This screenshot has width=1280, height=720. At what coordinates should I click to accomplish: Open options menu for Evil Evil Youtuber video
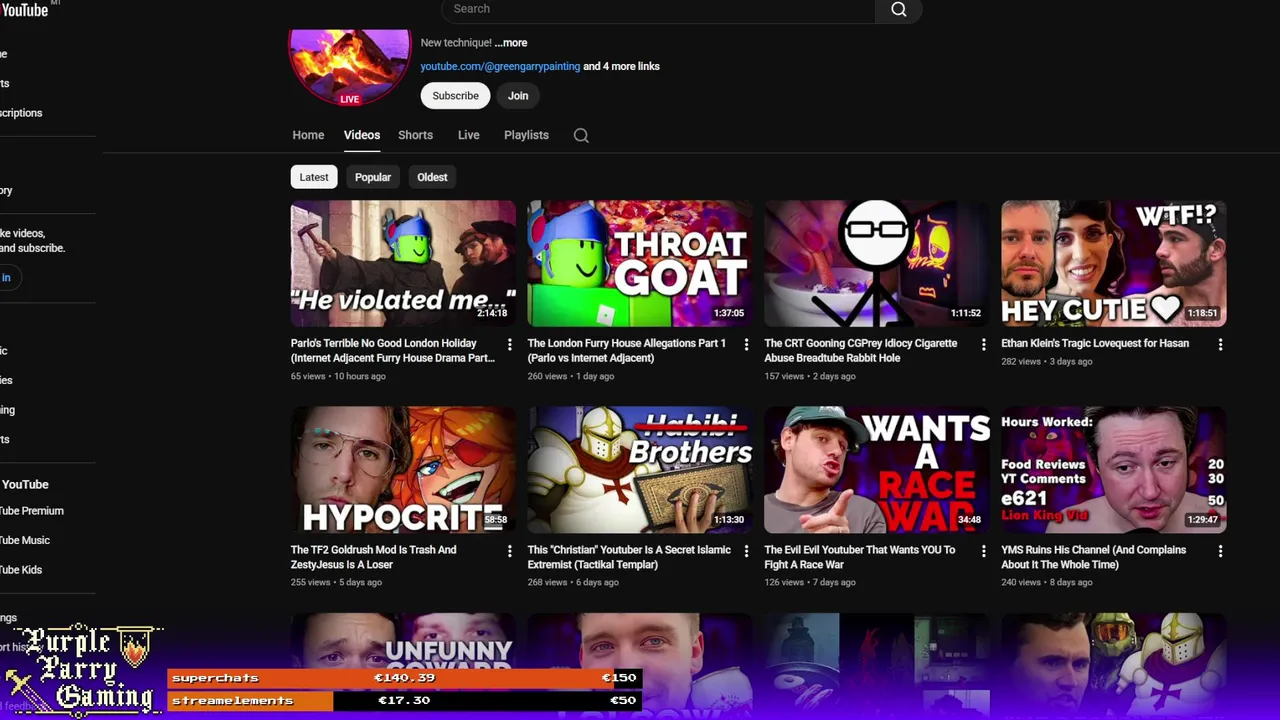pyautogui.click(x=983, y=551)
